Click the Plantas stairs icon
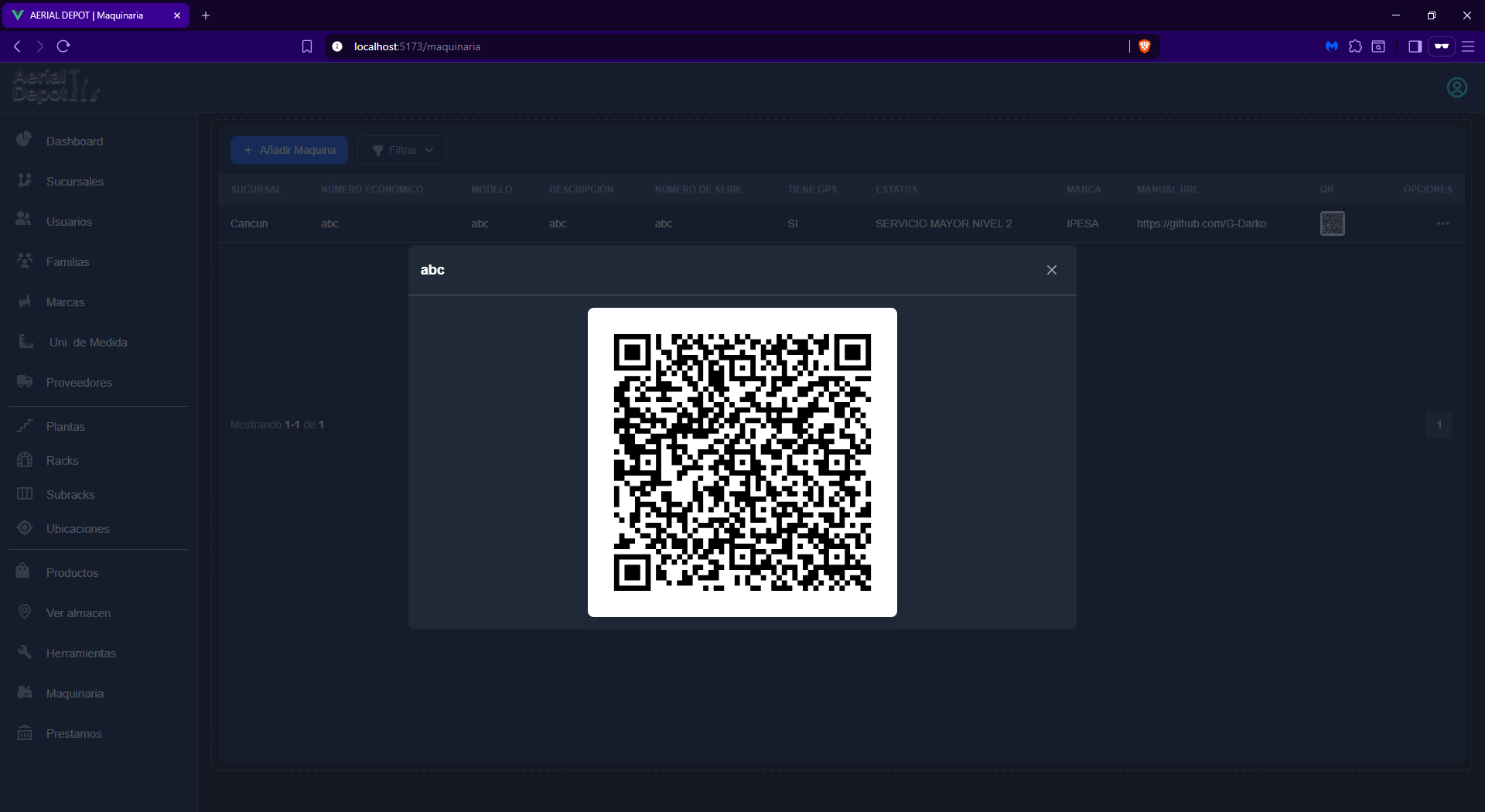The height and width of the screenshot is (812, 1485). [25, 425]
